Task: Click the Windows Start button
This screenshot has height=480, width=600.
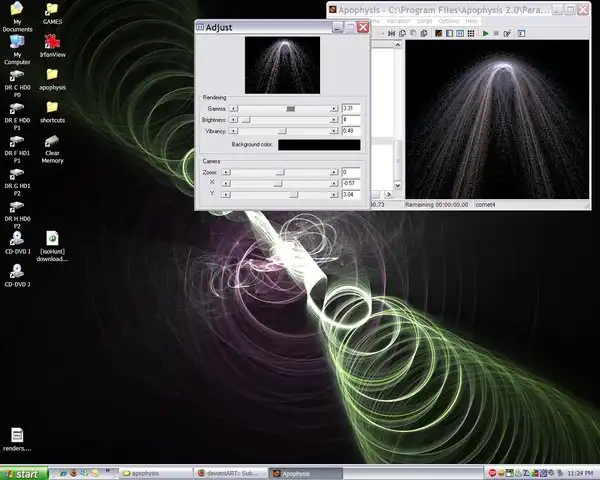Action: coord(22,472)
